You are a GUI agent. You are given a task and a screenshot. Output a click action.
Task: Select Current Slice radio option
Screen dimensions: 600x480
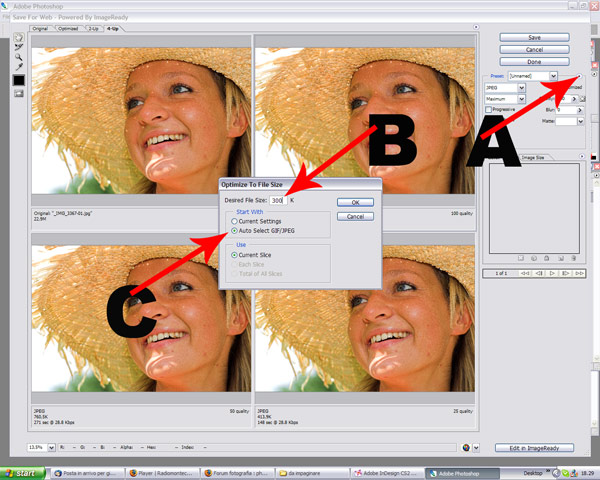click(234, 257)
